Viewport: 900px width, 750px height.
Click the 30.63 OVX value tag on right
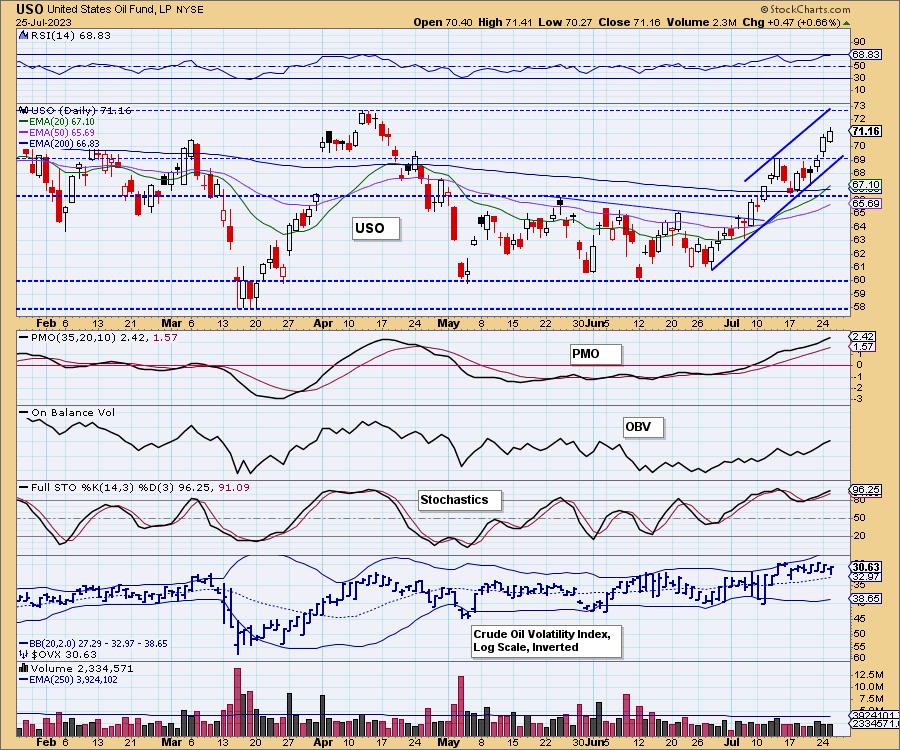pos(866,567)
